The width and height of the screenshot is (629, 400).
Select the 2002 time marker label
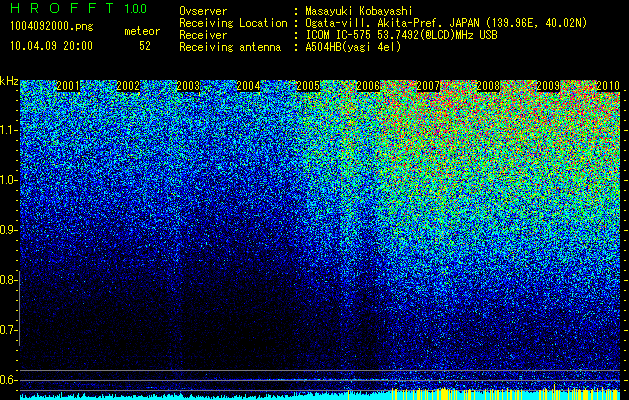pos(128,86)
